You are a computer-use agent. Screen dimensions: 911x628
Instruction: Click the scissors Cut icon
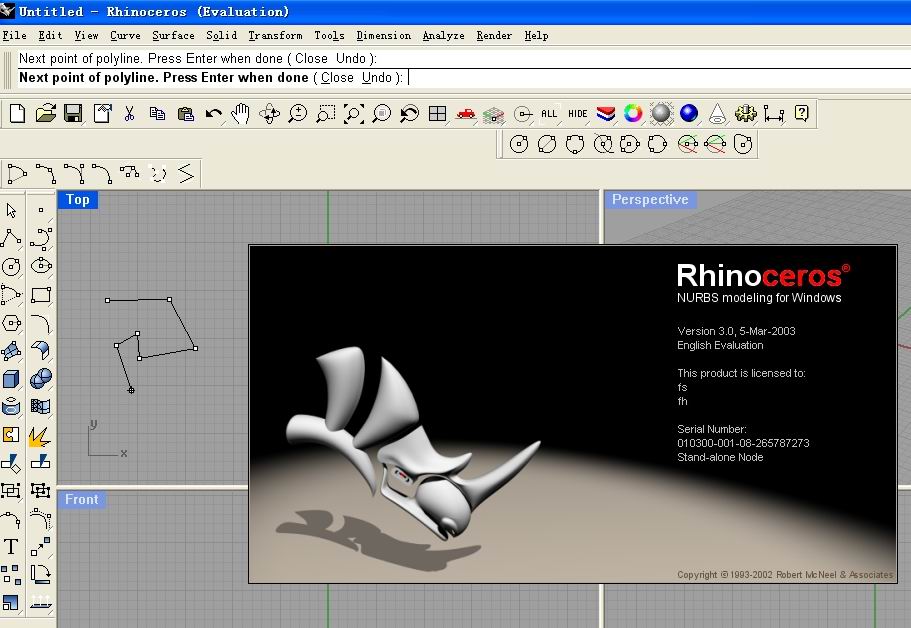pyautogui.click(x=129, y=113)
